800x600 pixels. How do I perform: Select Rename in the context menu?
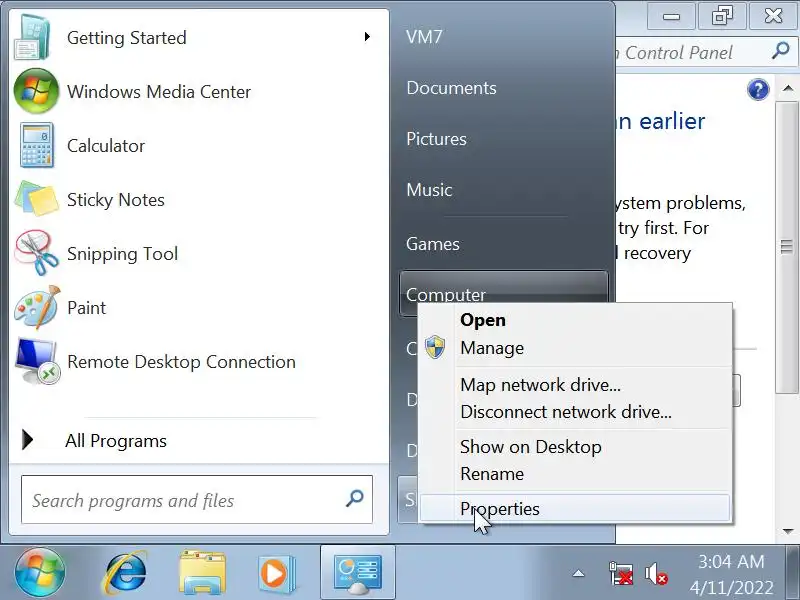(576, 474)
